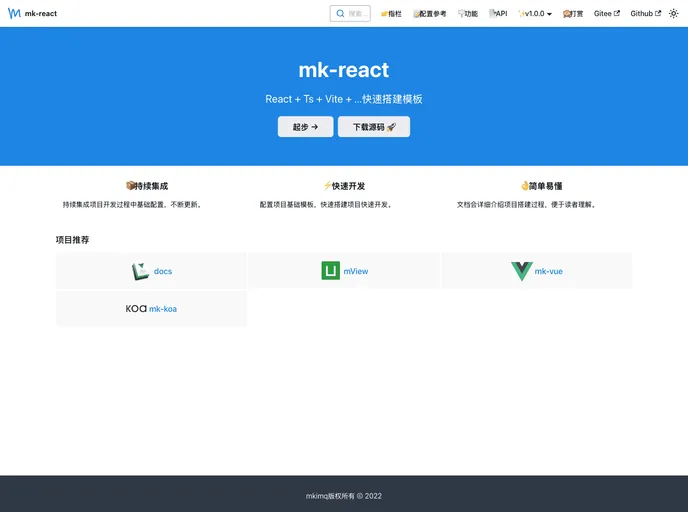Open the v1.0.0 version dropdown
Image resolution: width=688 pixels, height=512 pixels.
click(x=535, y=14)
